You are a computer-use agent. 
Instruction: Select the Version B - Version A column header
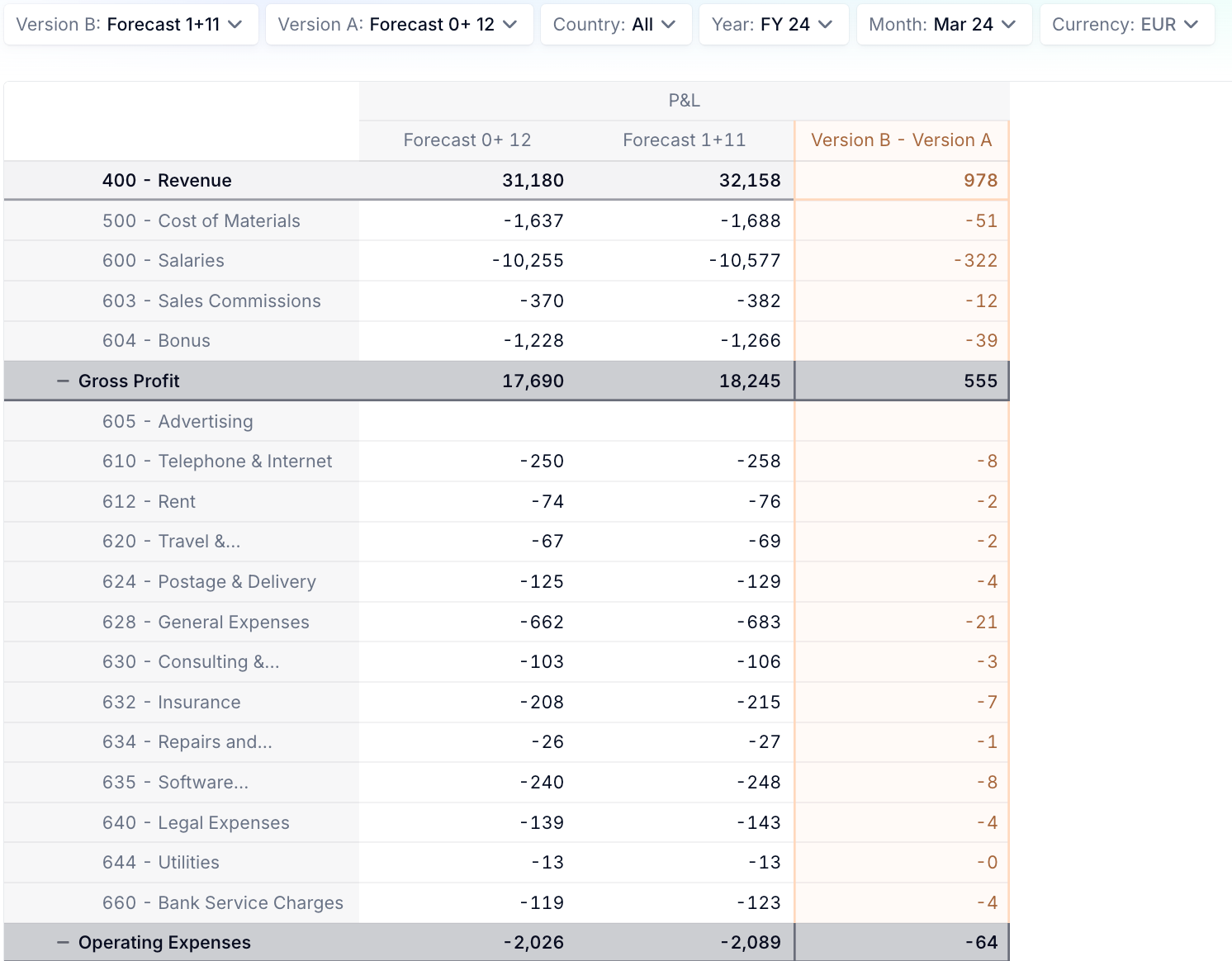[902, 140]
